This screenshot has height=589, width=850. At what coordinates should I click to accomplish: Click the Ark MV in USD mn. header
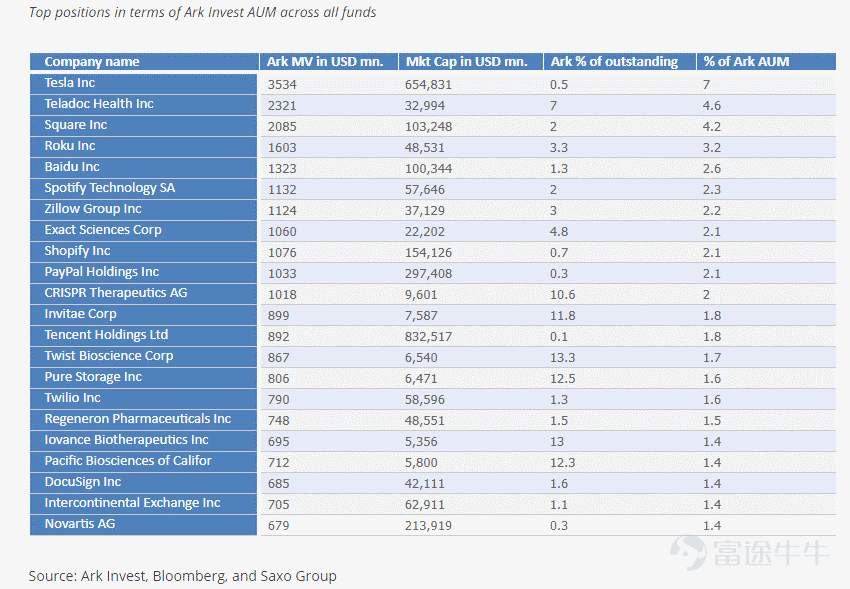tap(329, 62)
